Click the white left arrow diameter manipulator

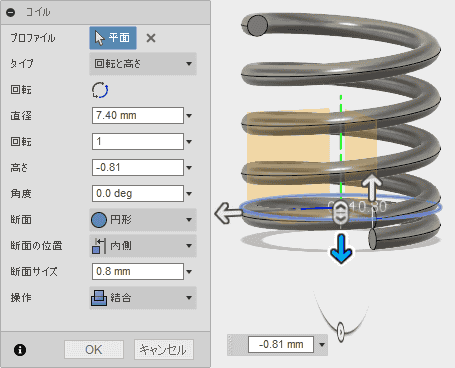(228, 213)
